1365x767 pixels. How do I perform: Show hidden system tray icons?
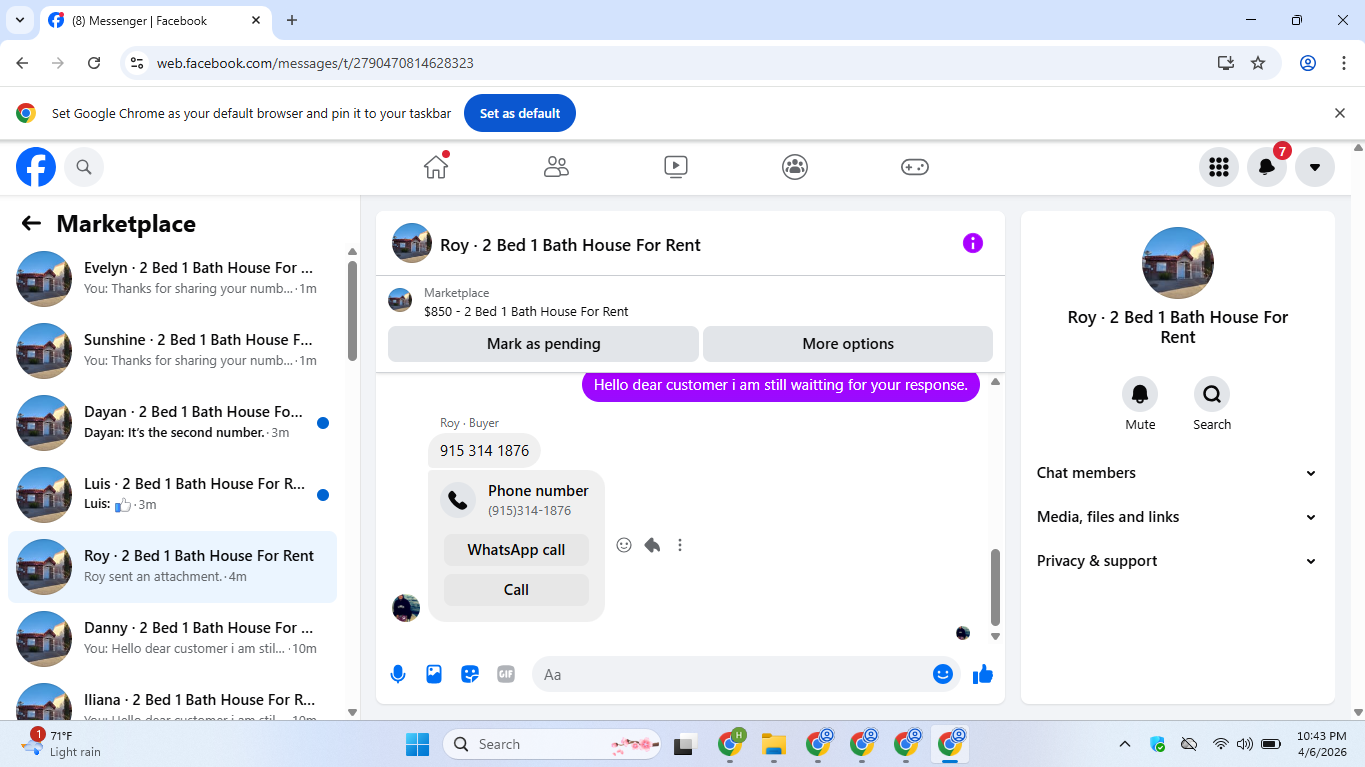point(1125,744)
